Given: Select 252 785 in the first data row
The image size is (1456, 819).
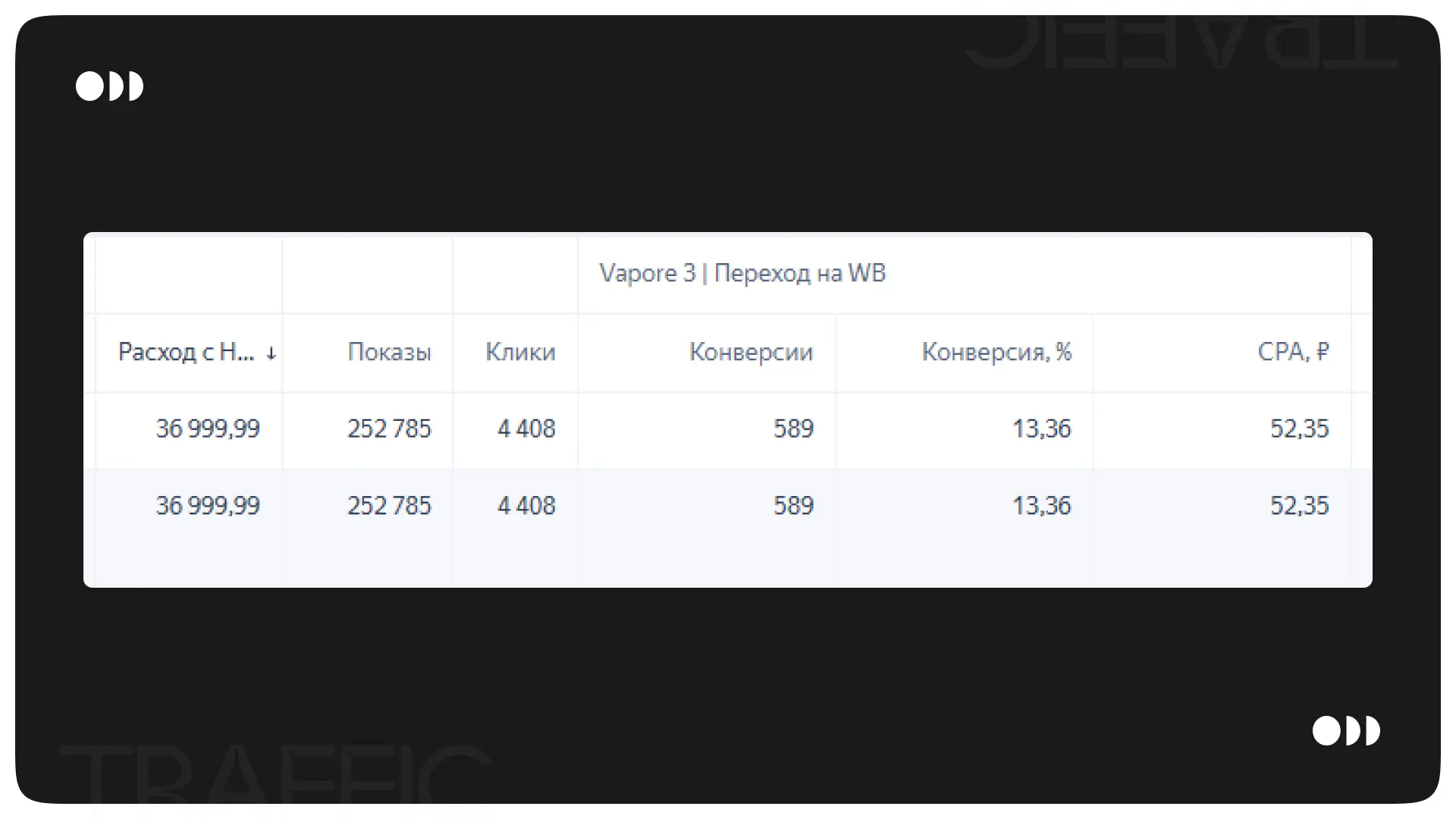Looking at the screenshot, I should pos(389,428).
